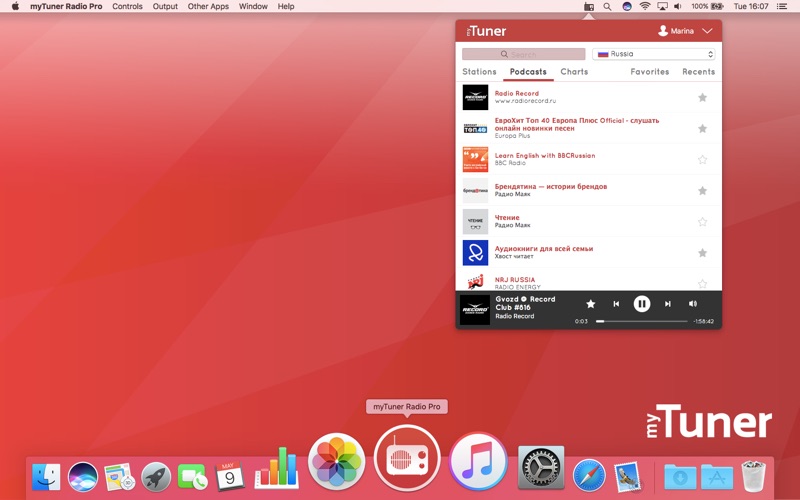The height and width of the screenshot is (500, 800).
Task: Open the Controls menu
Action: [x=127, y=6]
